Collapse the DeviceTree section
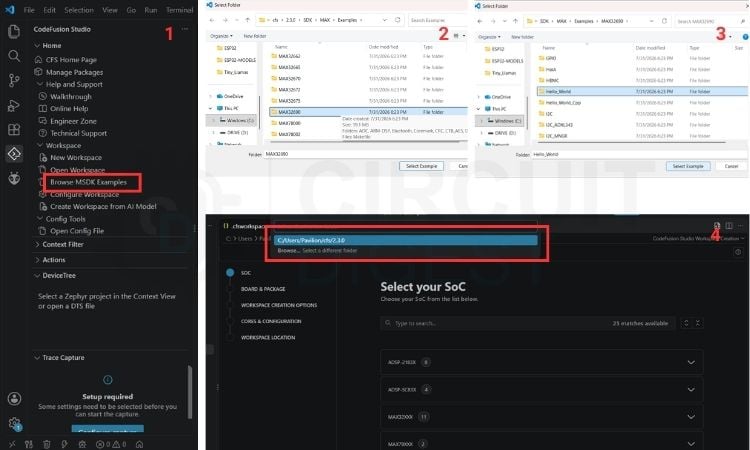This screenshot has width=750, height=450. (x=37, y=275)
